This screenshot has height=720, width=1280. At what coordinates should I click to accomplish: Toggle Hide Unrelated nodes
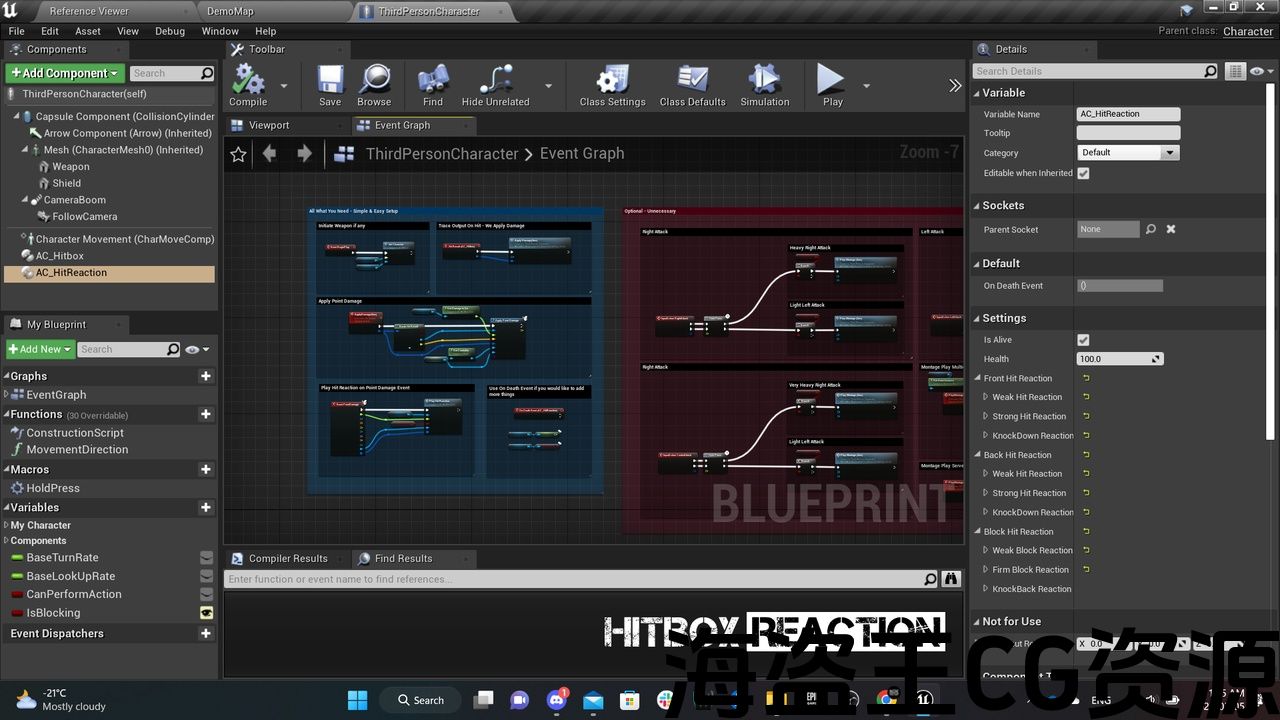494,84
